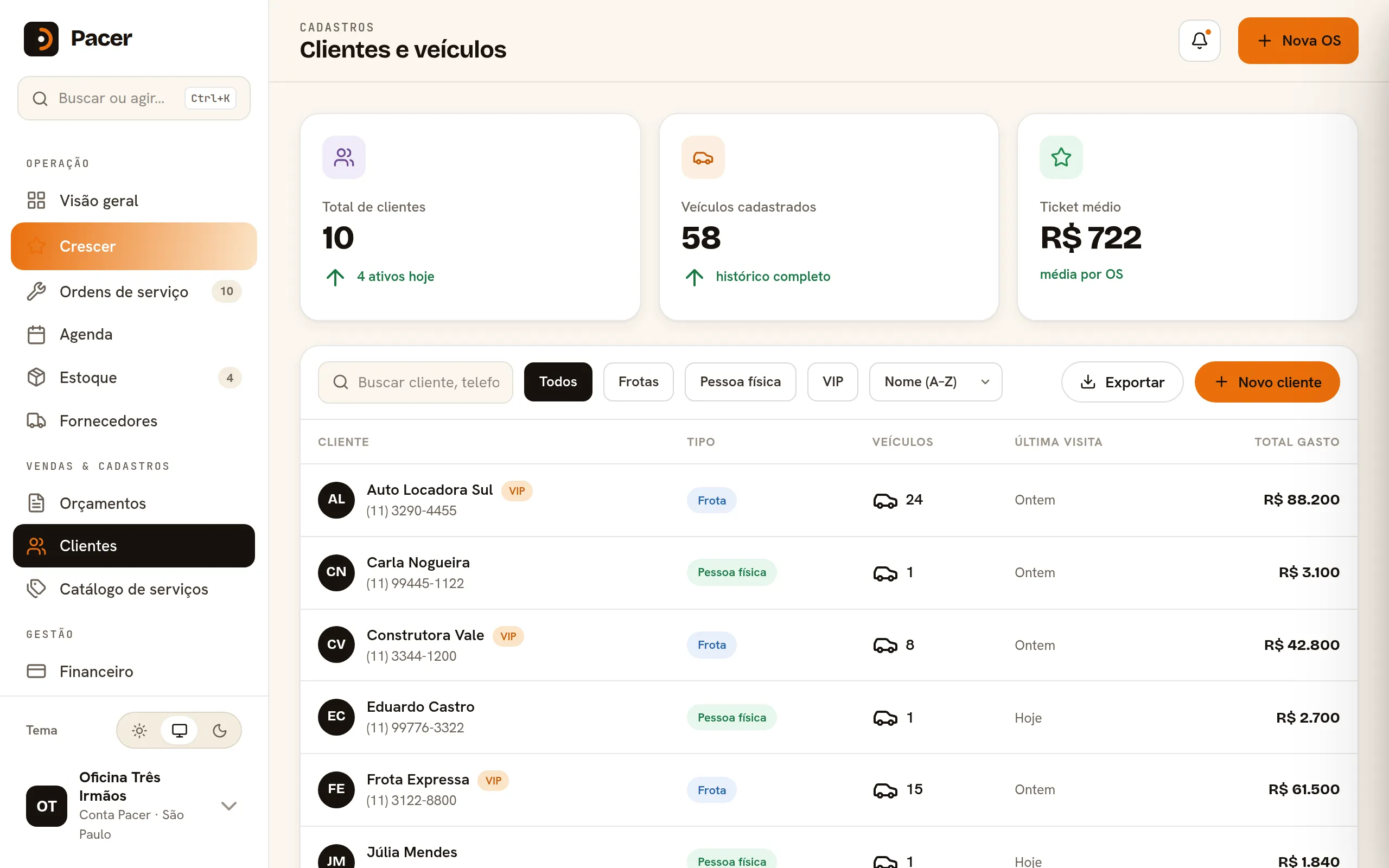Filter clients by Frotas
Image resolution: width=1389 pixels, height=868 pixels.
(x=638, y=382)
